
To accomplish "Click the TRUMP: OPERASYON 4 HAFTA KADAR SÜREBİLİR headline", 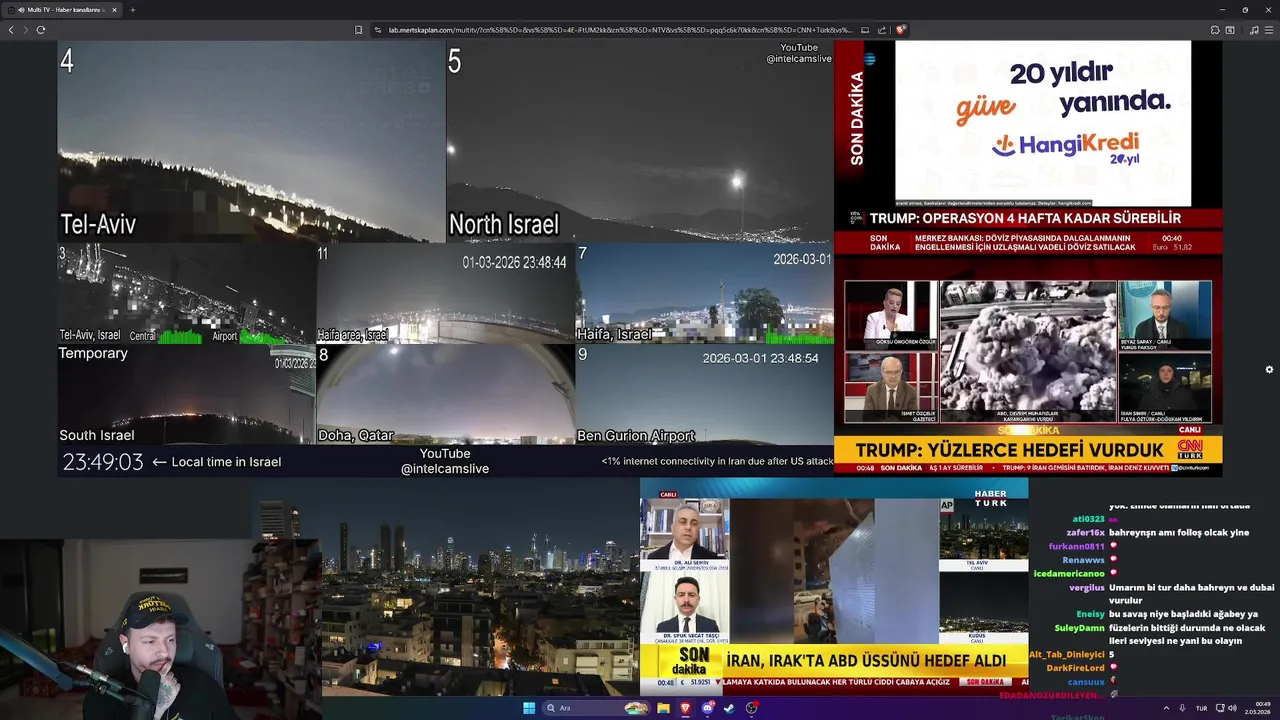I will pyautogui.click(x=1025, y=218).
